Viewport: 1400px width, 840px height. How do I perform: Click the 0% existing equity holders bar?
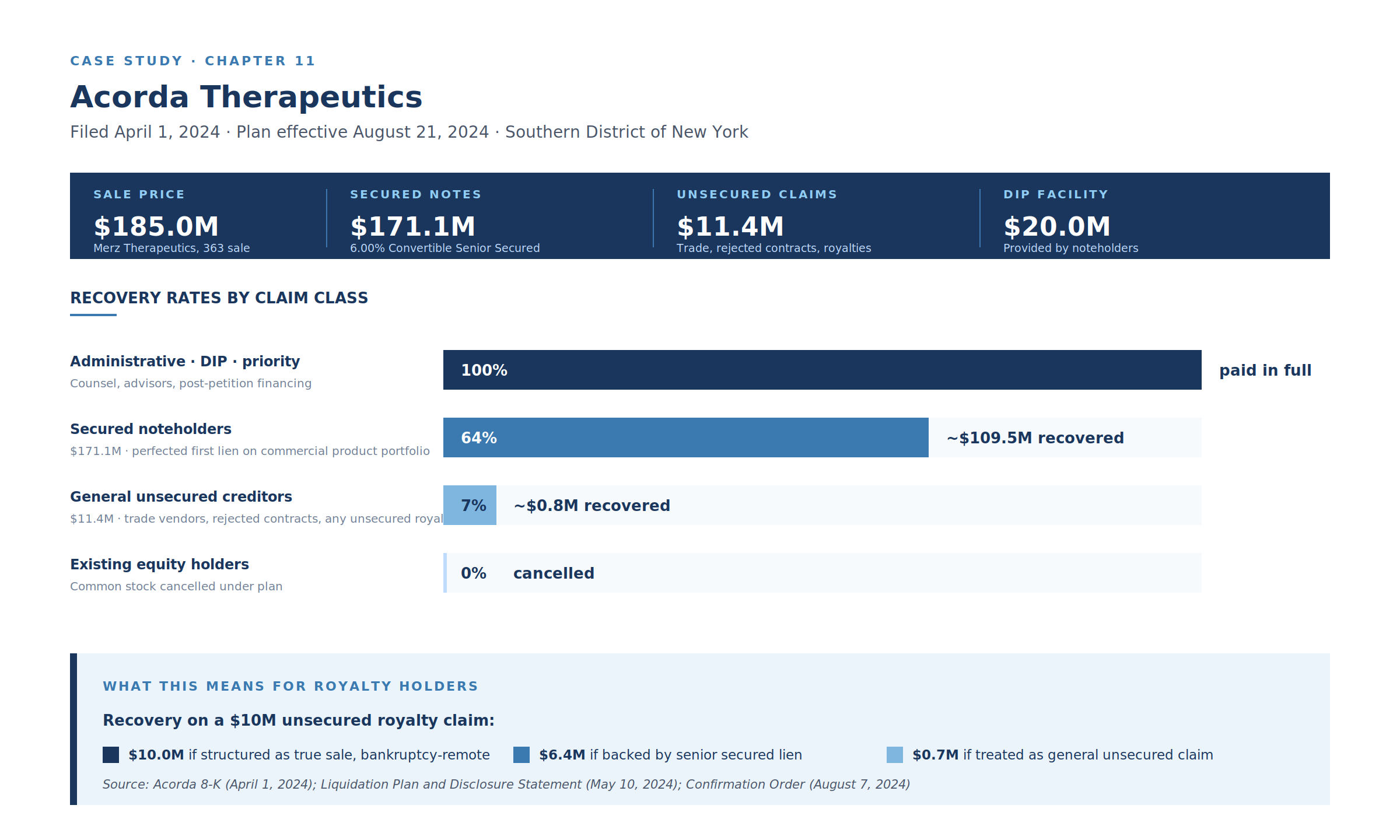point(445,573)
